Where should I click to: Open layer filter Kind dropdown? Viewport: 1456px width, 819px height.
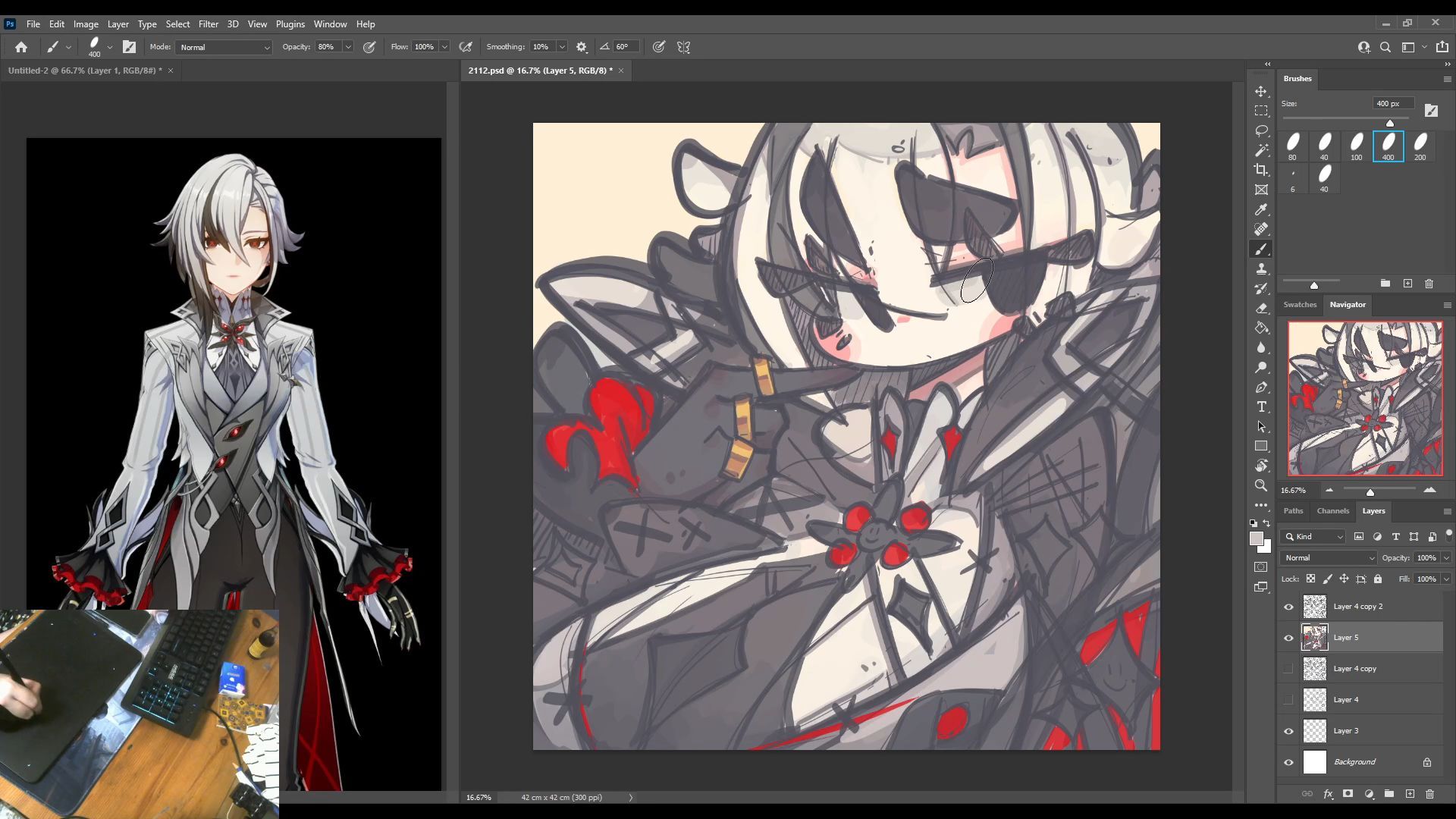click(x=1313, y=537)
